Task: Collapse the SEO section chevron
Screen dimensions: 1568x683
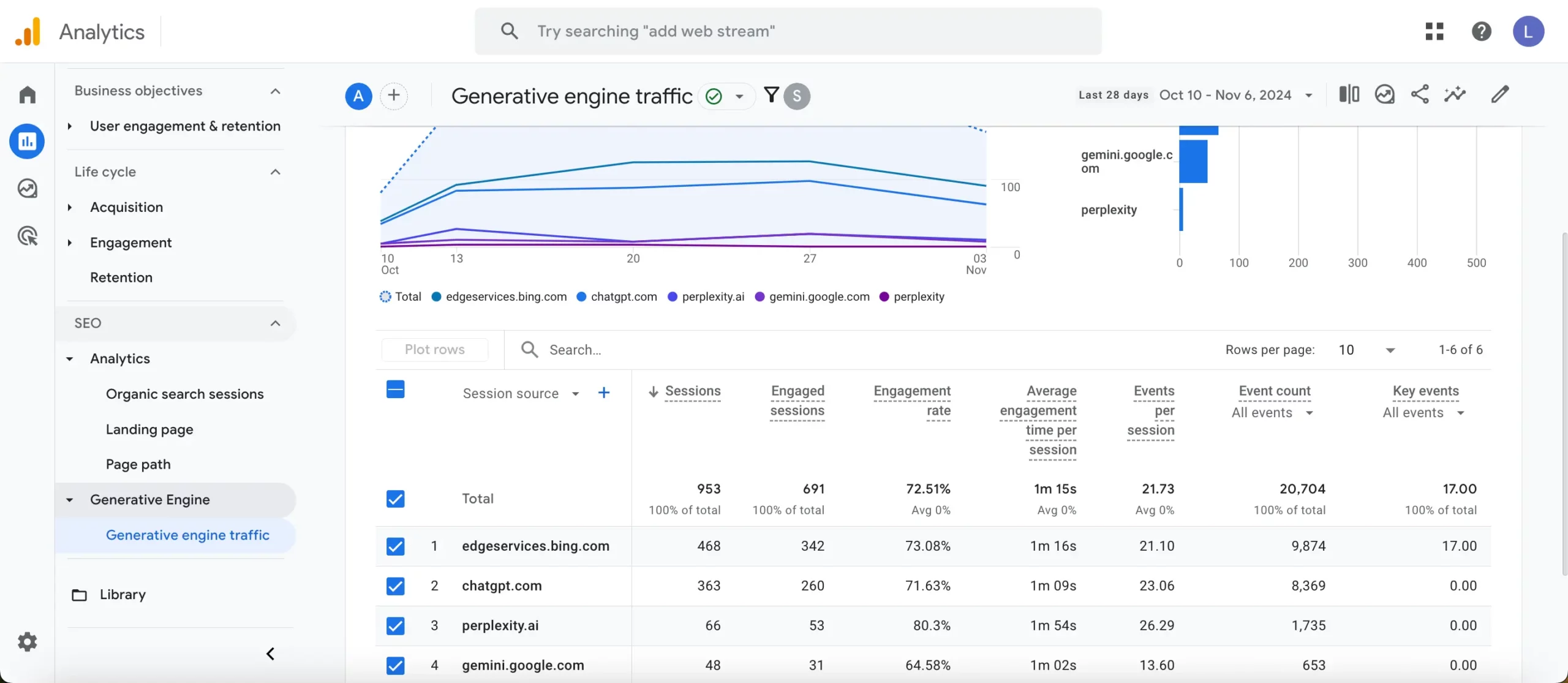Action: coord(276,323)
